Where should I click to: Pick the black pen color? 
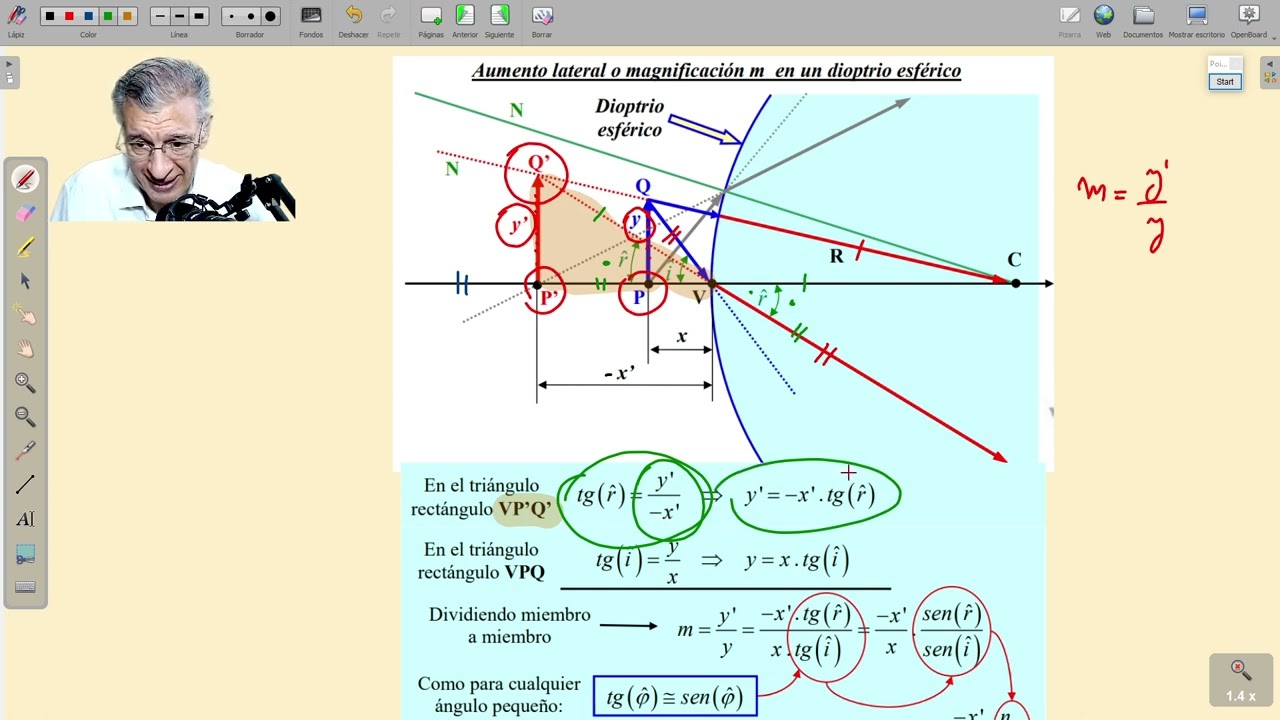click(x=50, y=16)
